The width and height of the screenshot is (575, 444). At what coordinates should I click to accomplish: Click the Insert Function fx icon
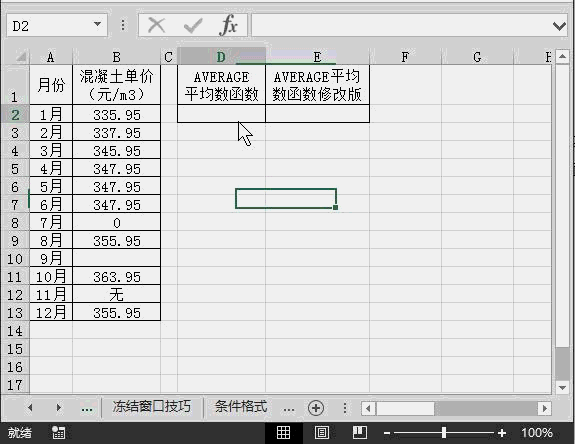point(229,25)
